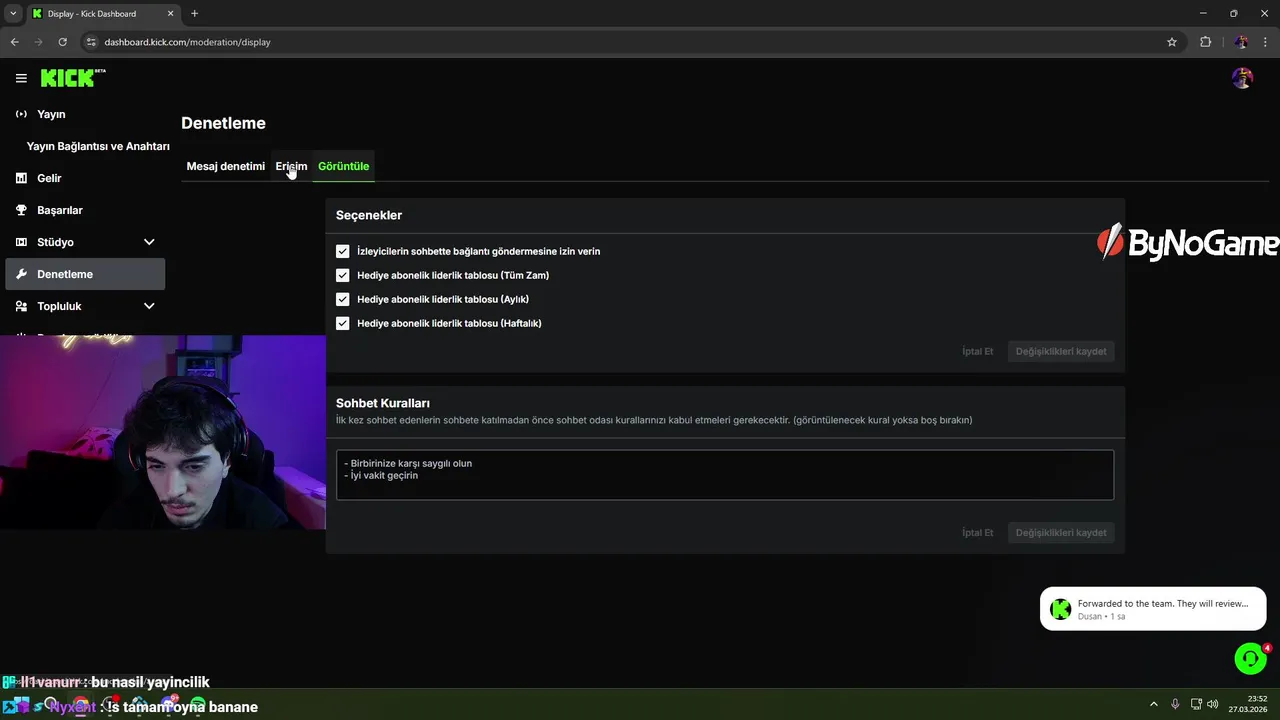Open the hamburger sidebar menu
Image resolution: width=1280 pixels, height=720 pixels.
[21, 78]
